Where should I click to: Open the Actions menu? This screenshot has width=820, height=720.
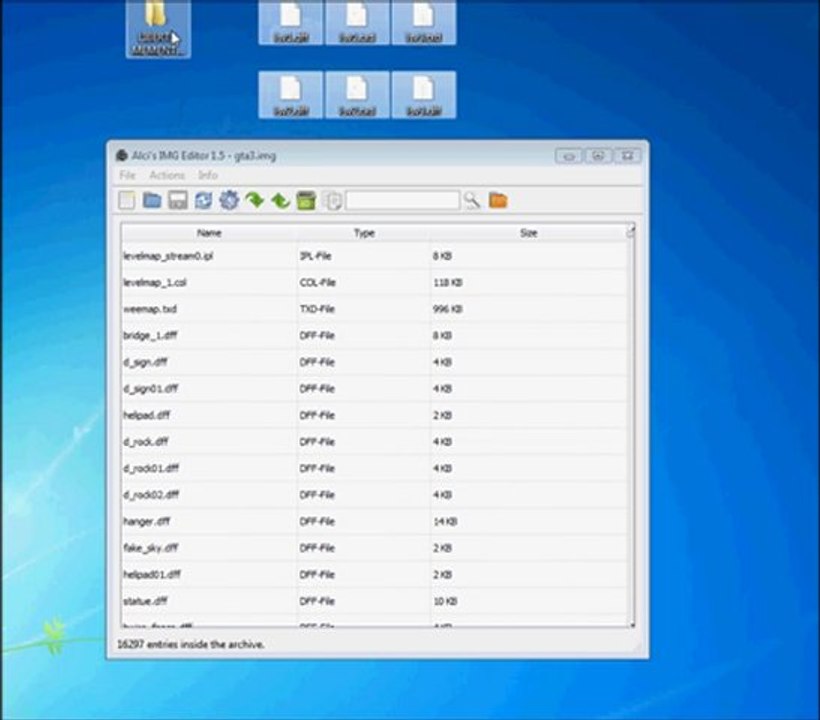(x=167, y=175)
